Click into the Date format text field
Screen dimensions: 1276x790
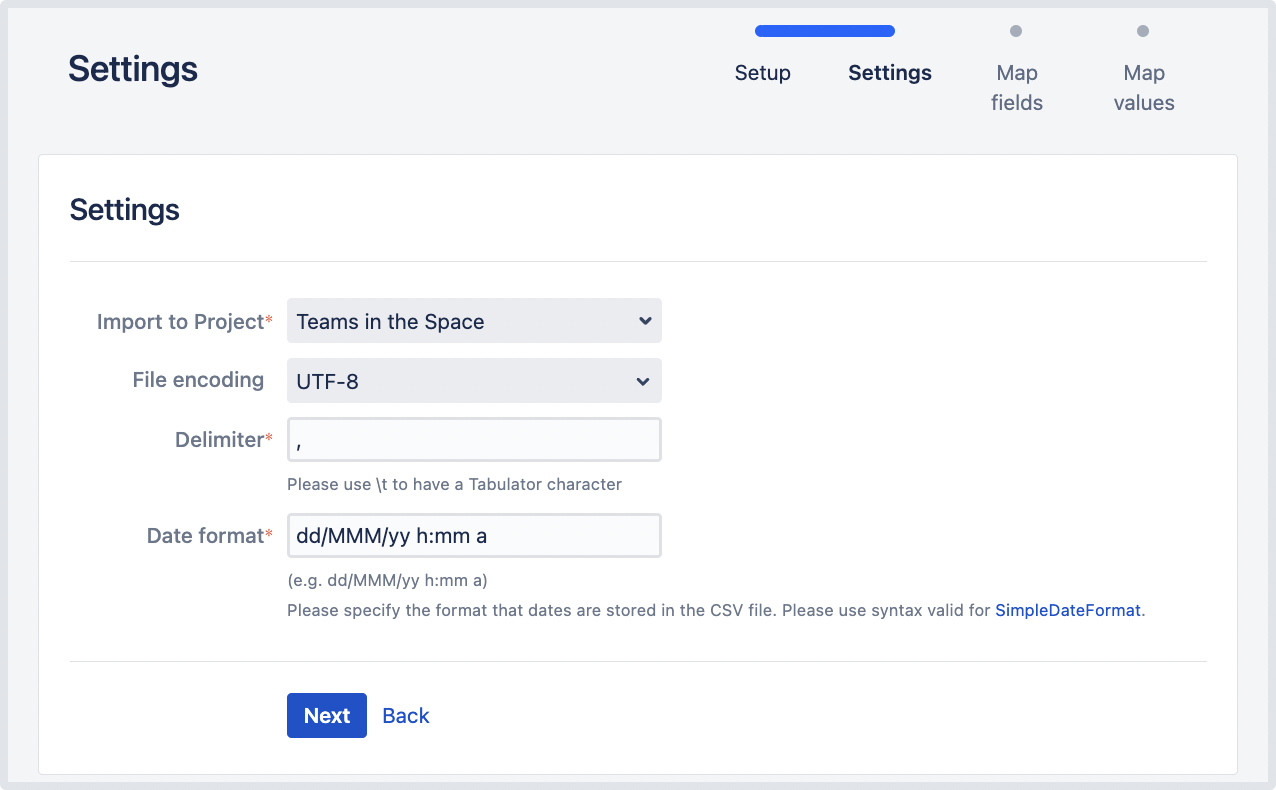pyautogui.click(x=473, y=536)
